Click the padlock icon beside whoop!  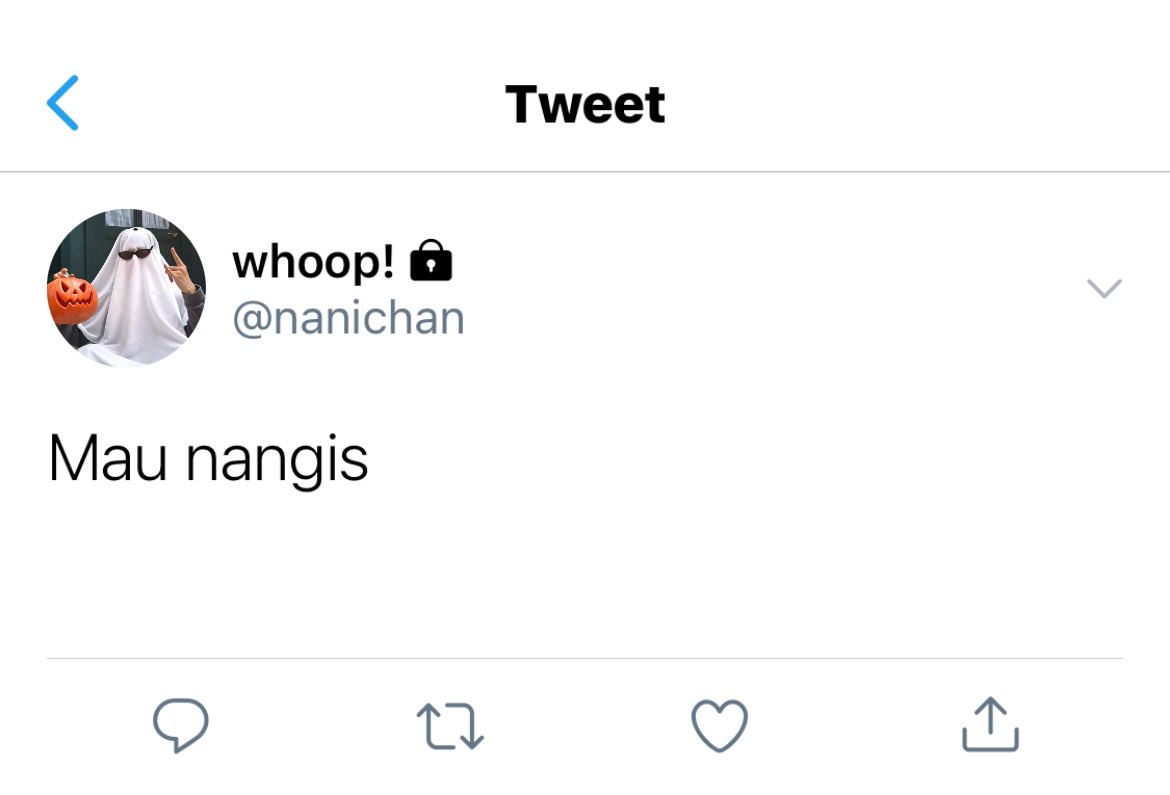tap(431, 260)
